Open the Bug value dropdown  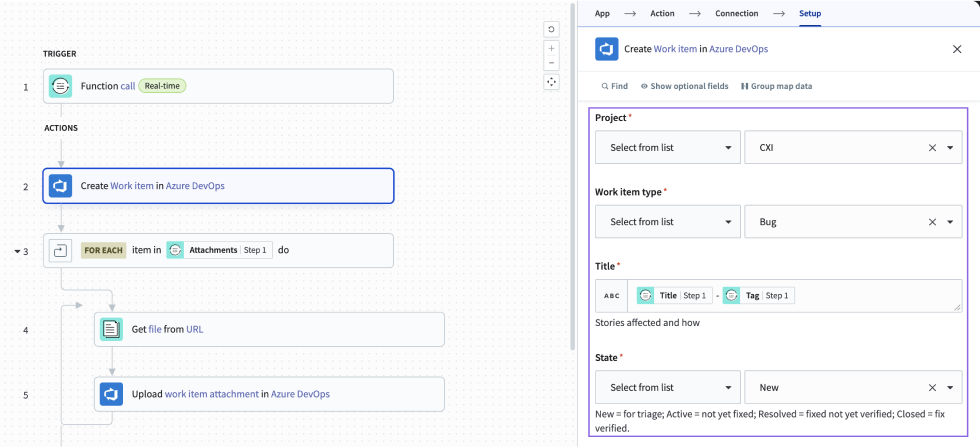pos(950,222)
